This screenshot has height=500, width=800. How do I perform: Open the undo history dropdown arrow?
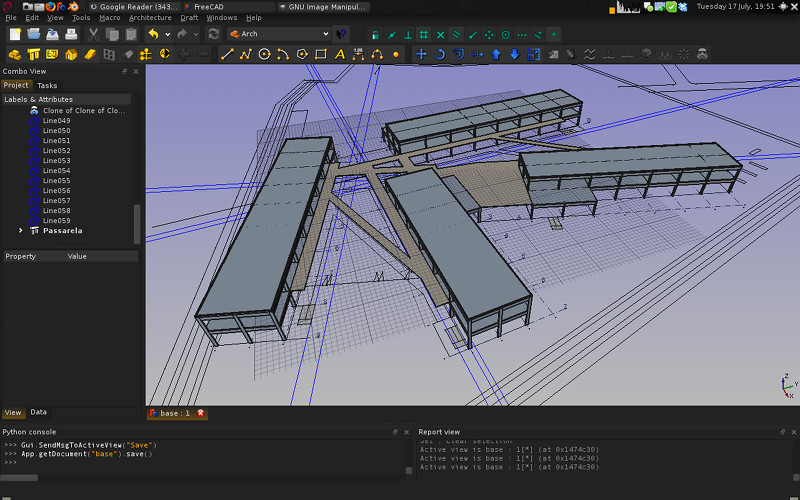[x=167, y=35]
